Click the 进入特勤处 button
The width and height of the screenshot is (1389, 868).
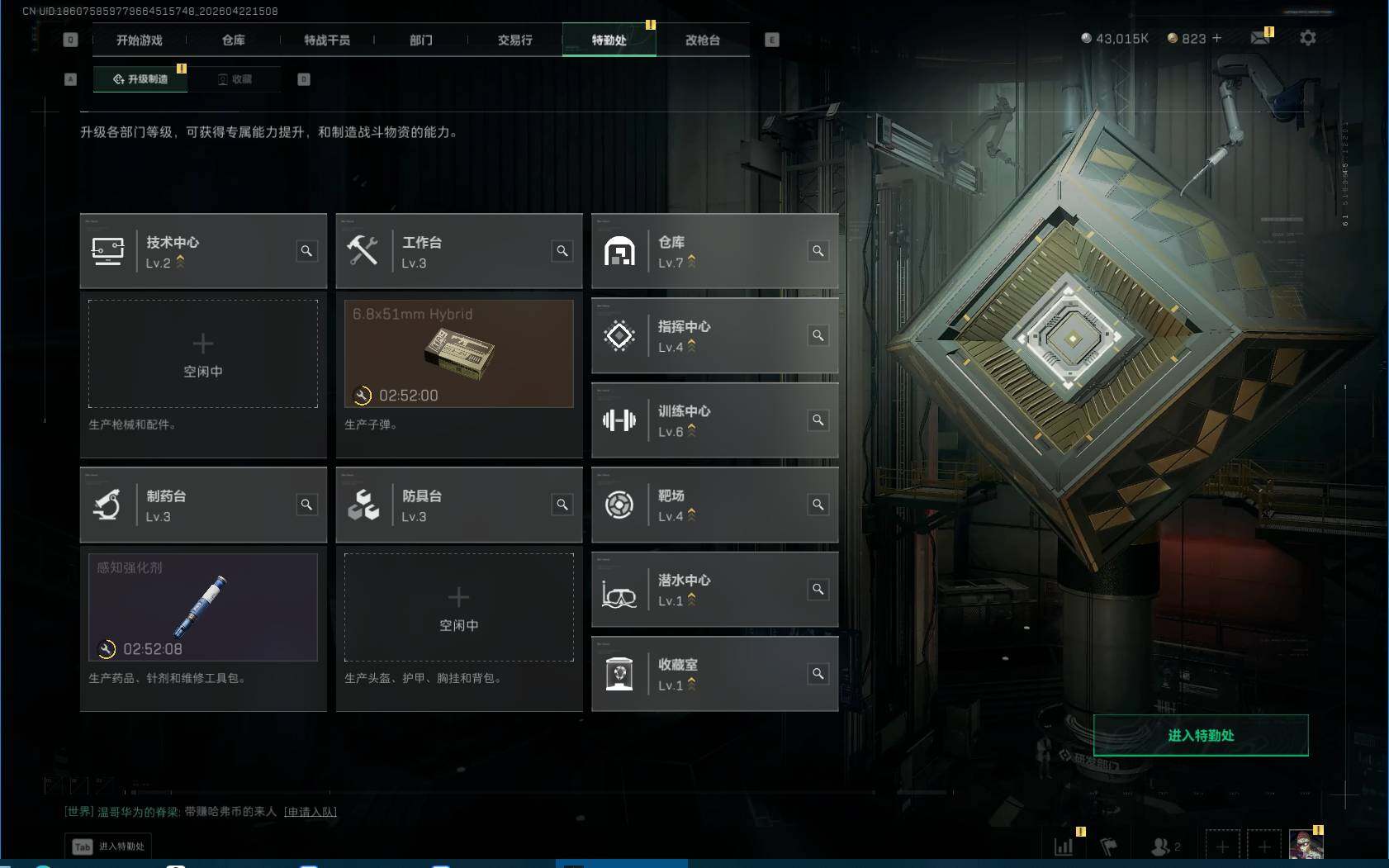point(1201,735)
